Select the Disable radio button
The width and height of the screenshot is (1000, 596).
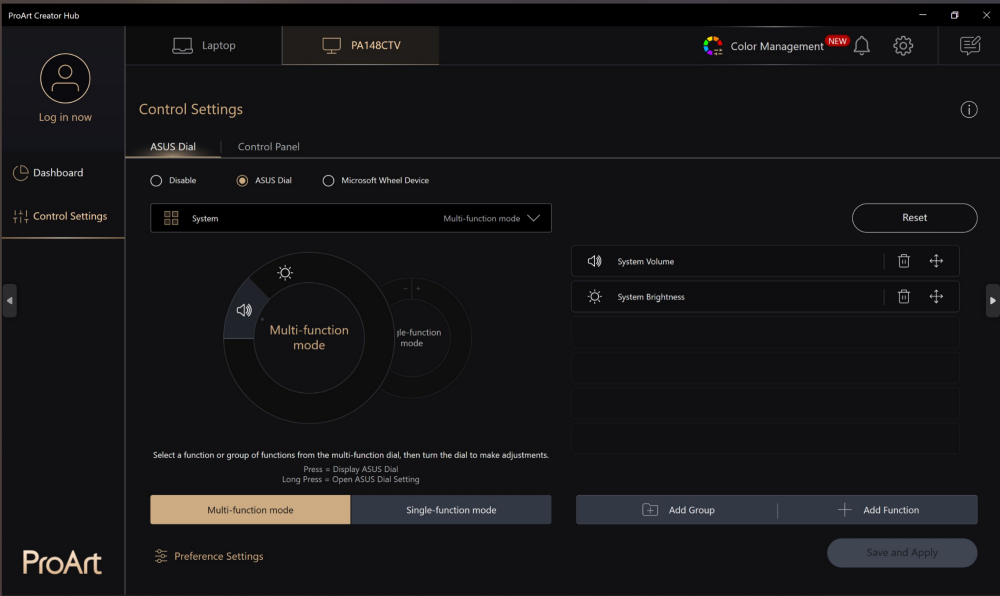[x=156, y=180]
